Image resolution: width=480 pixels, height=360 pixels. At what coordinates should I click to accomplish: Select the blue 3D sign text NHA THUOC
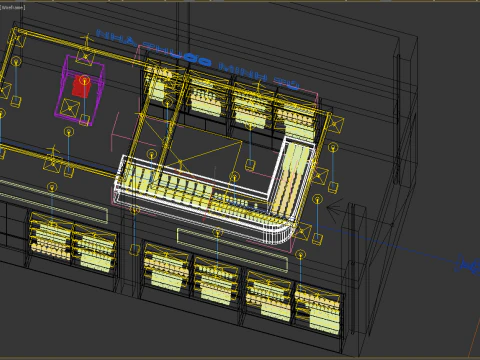point(153,48)
